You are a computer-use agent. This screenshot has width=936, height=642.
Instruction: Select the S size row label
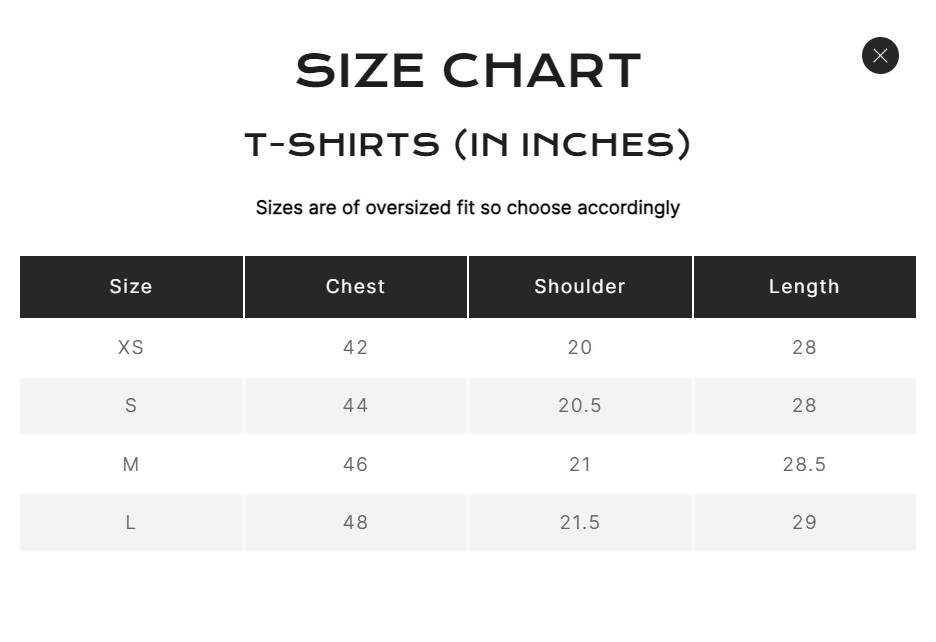click(131, 406)
